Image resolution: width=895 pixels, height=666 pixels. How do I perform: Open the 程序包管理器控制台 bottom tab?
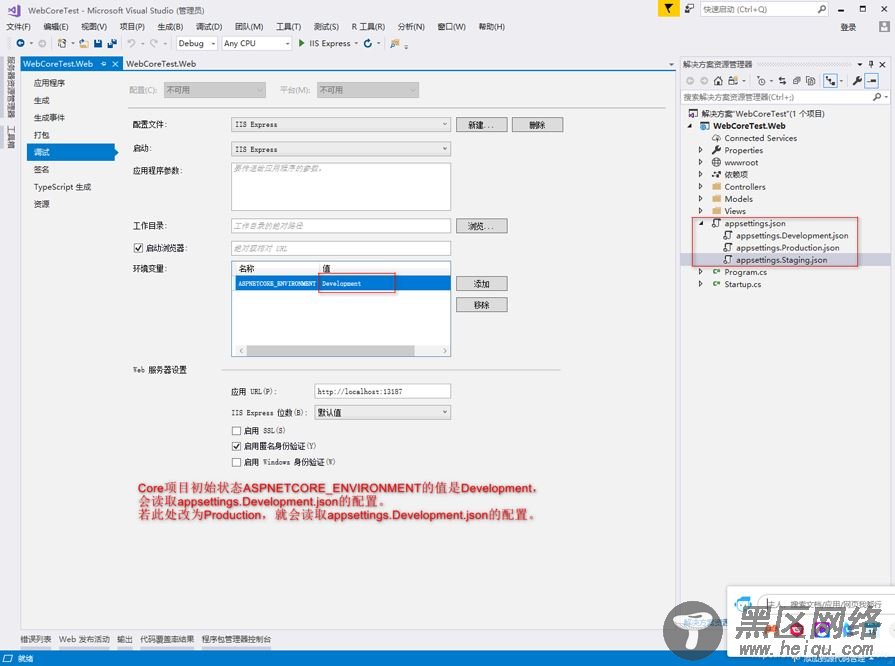coord(236,639)
